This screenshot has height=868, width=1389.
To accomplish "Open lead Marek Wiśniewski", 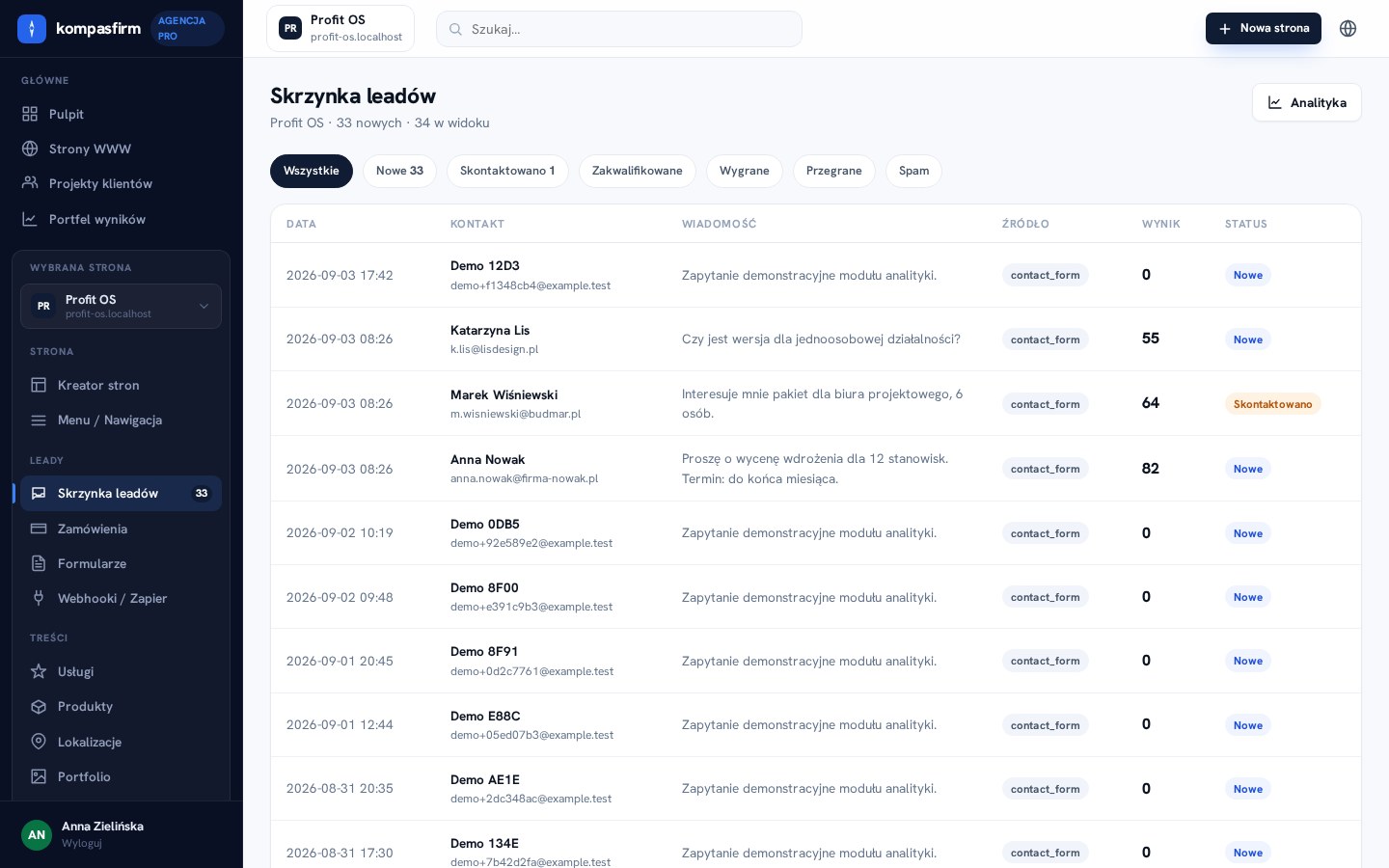I will point(816,403).
